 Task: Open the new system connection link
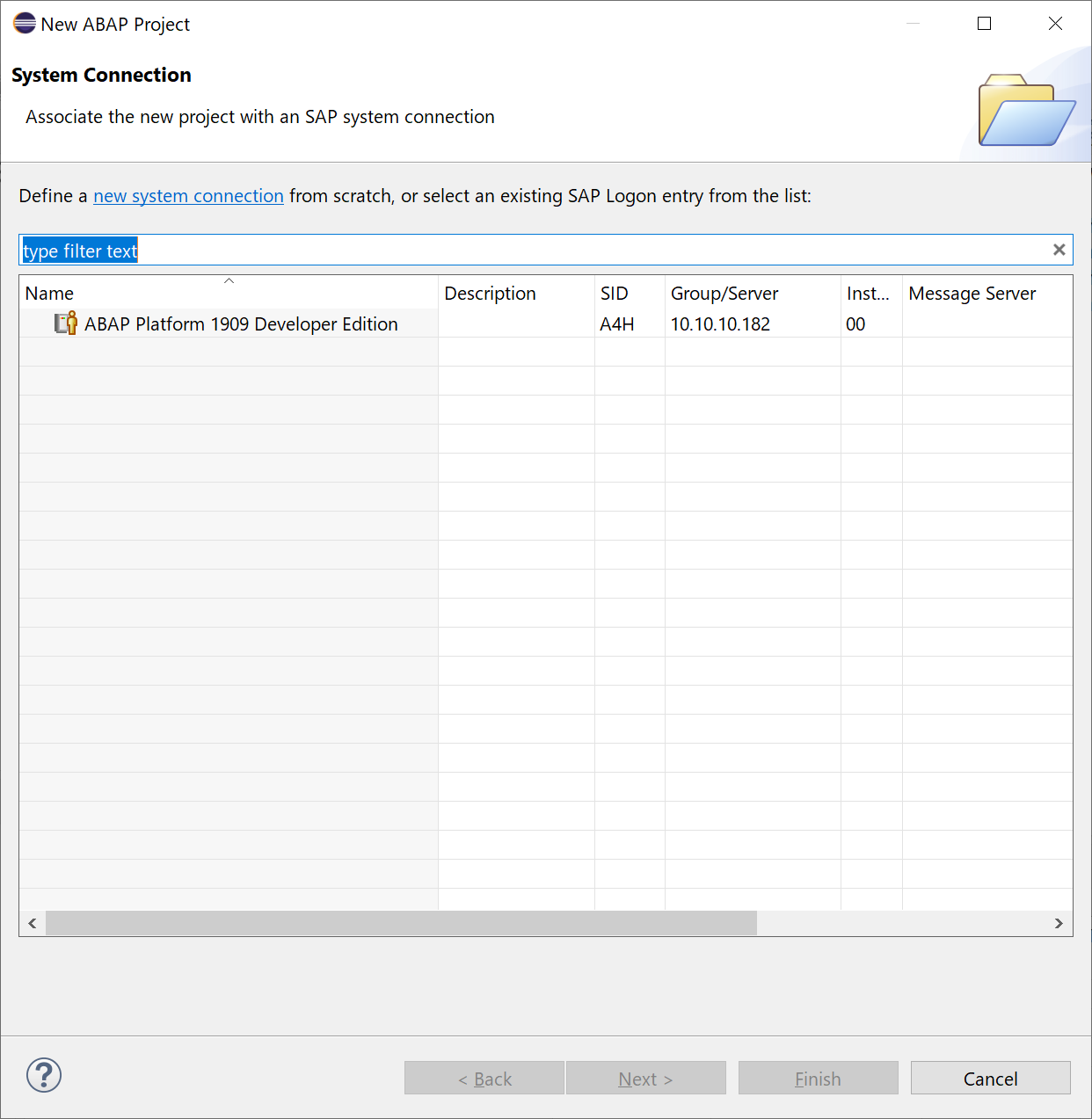pyautogui.click(x=188, y=196)
